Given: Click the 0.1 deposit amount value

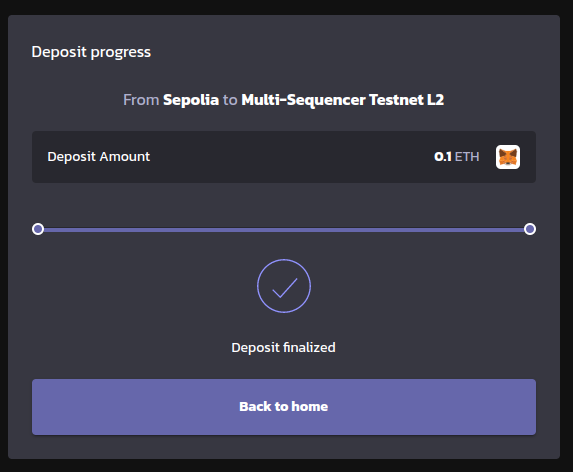Looking at the screenshot, I should pos(443,157).
